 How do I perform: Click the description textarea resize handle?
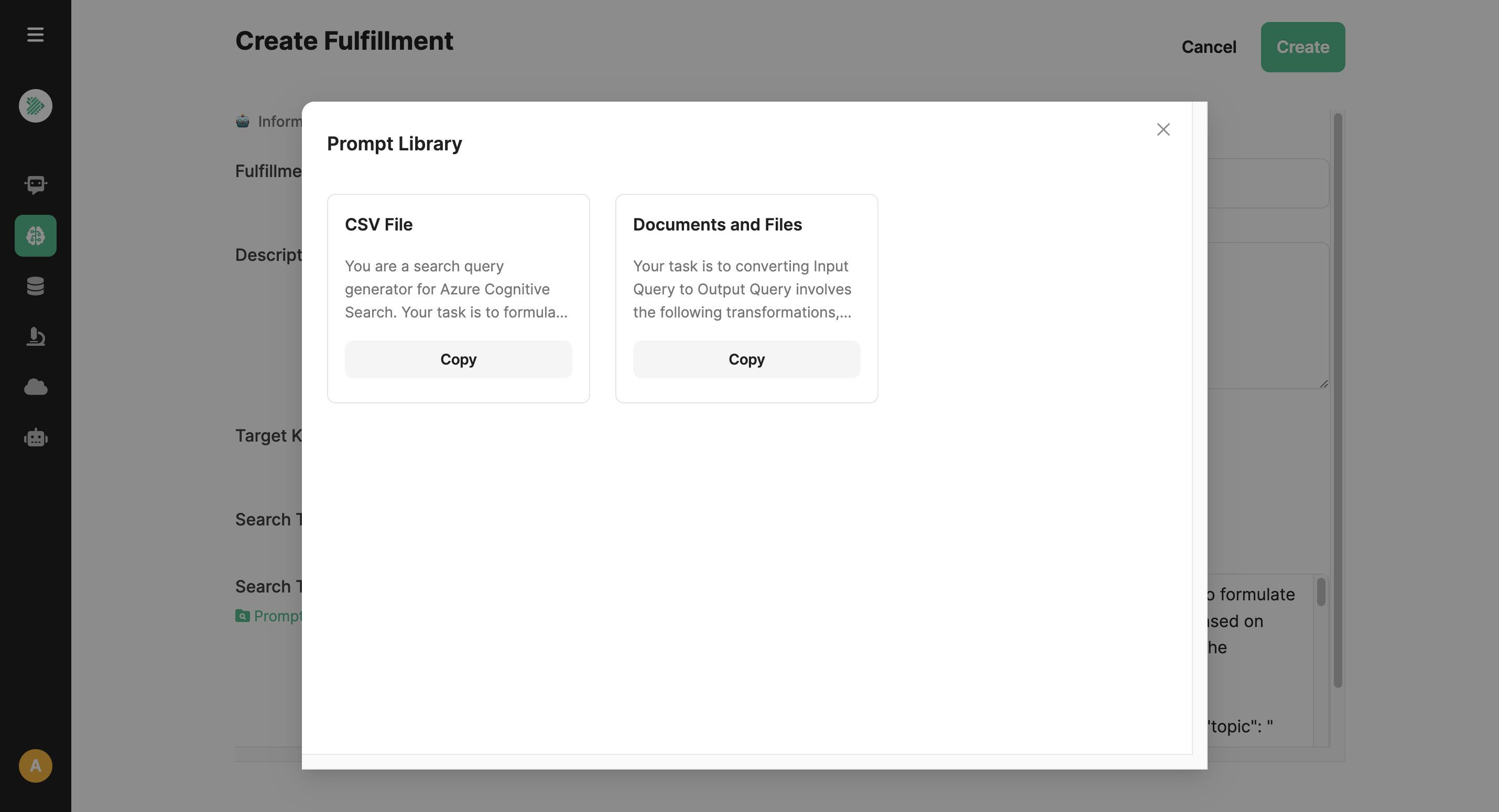[1323, 384]
